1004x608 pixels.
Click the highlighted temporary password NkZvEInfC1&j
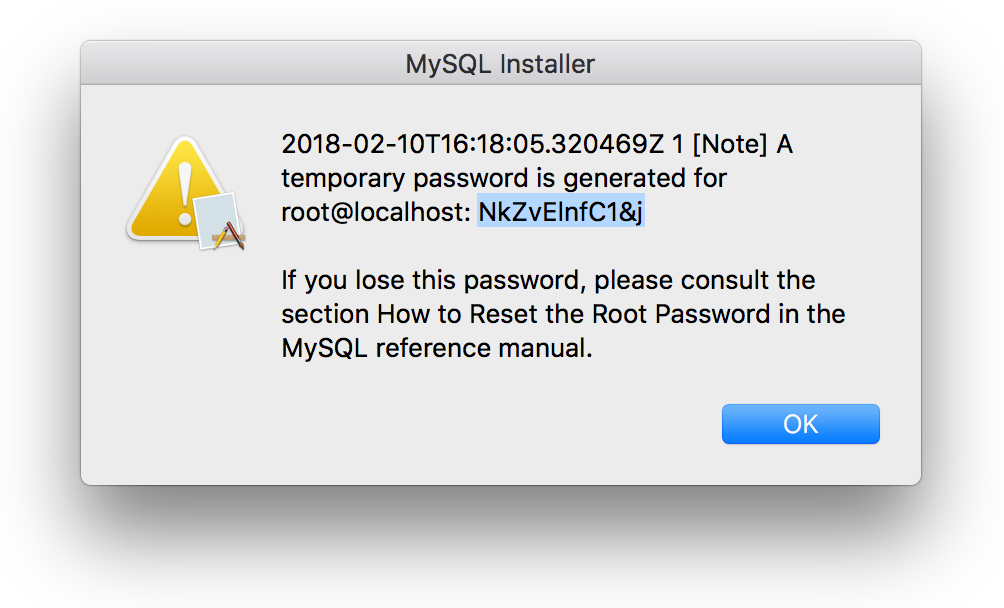click(x=561, y=213)
